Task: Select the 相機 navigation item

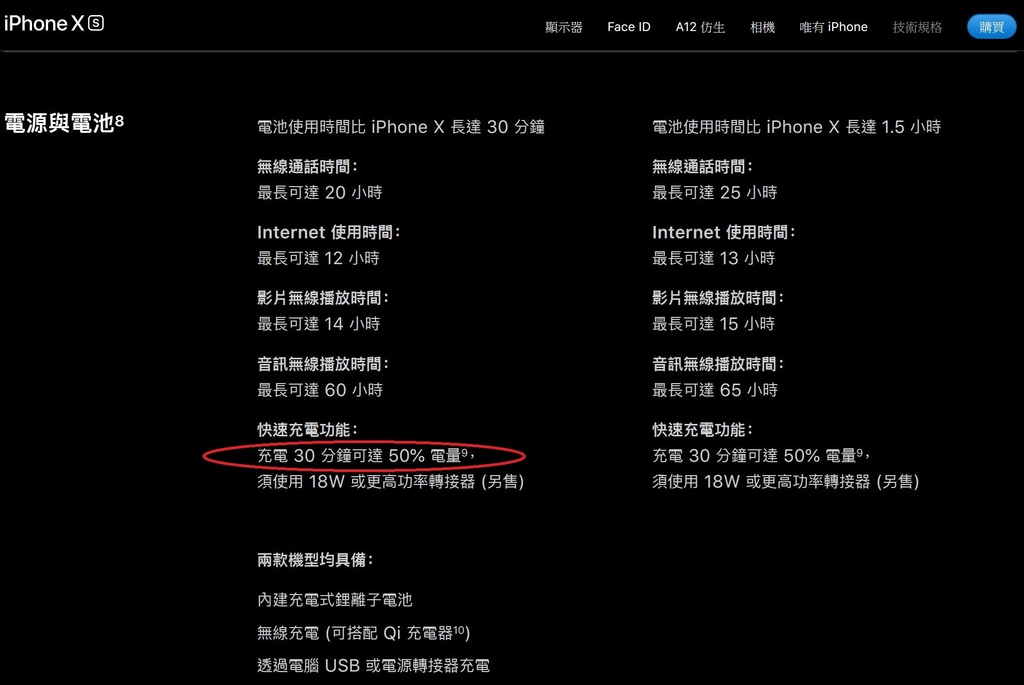Action: pos(762,27)
